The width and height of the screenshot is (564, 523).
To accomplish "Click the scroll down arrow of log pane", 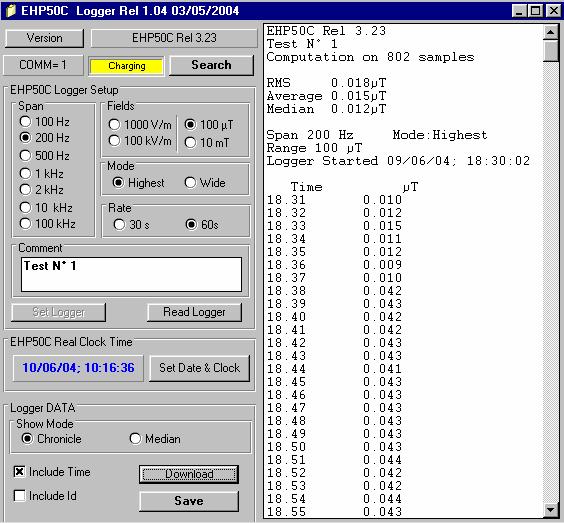I will click(x=551, y=509).
